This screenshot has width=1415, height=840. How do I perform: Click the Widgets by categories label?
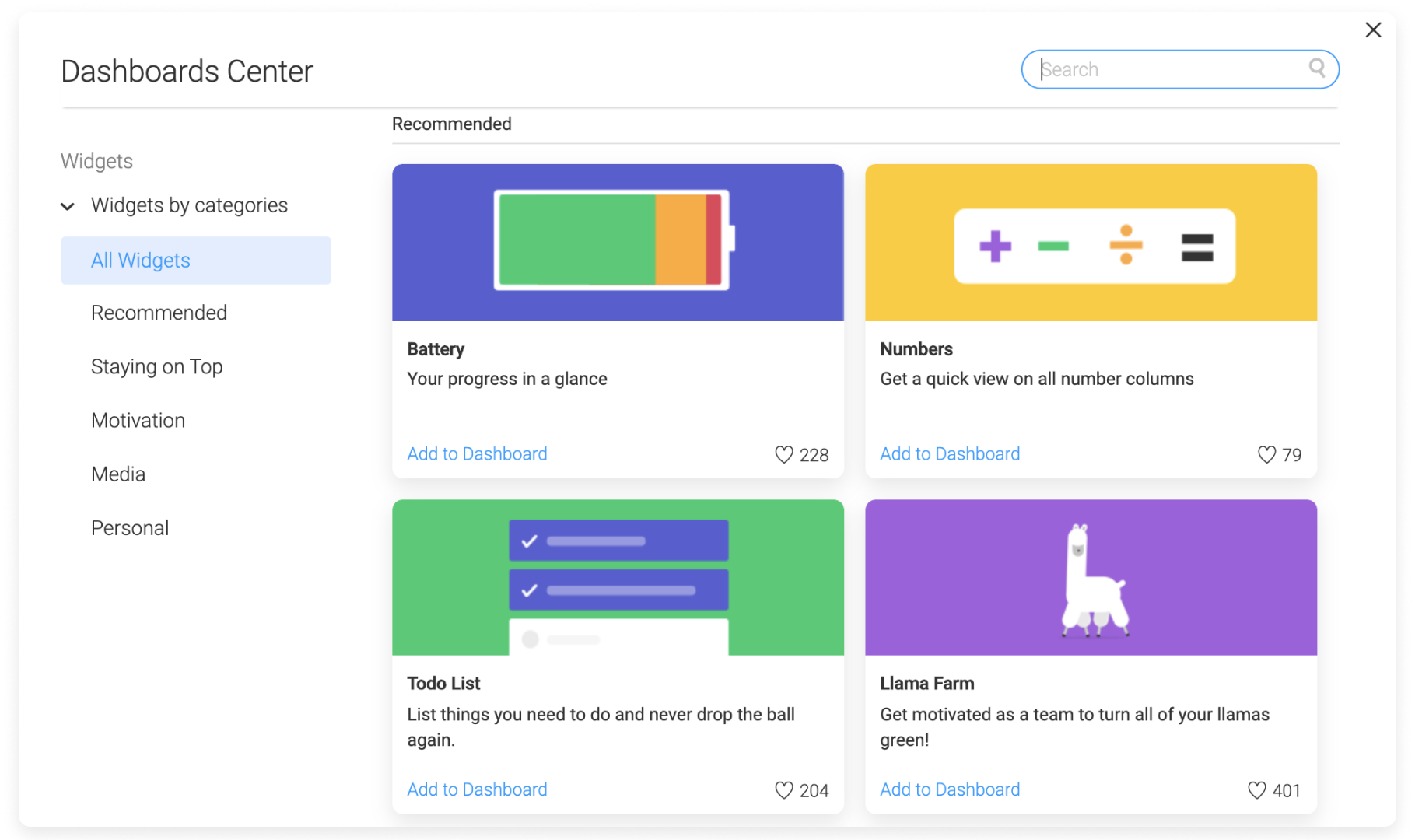189,205
